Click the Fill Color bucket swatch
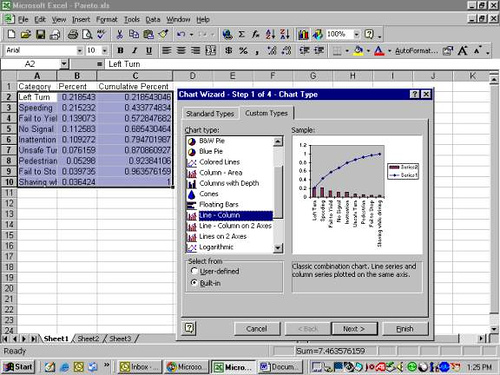Screen dimensions: 500x375 [x=359, y=51]
